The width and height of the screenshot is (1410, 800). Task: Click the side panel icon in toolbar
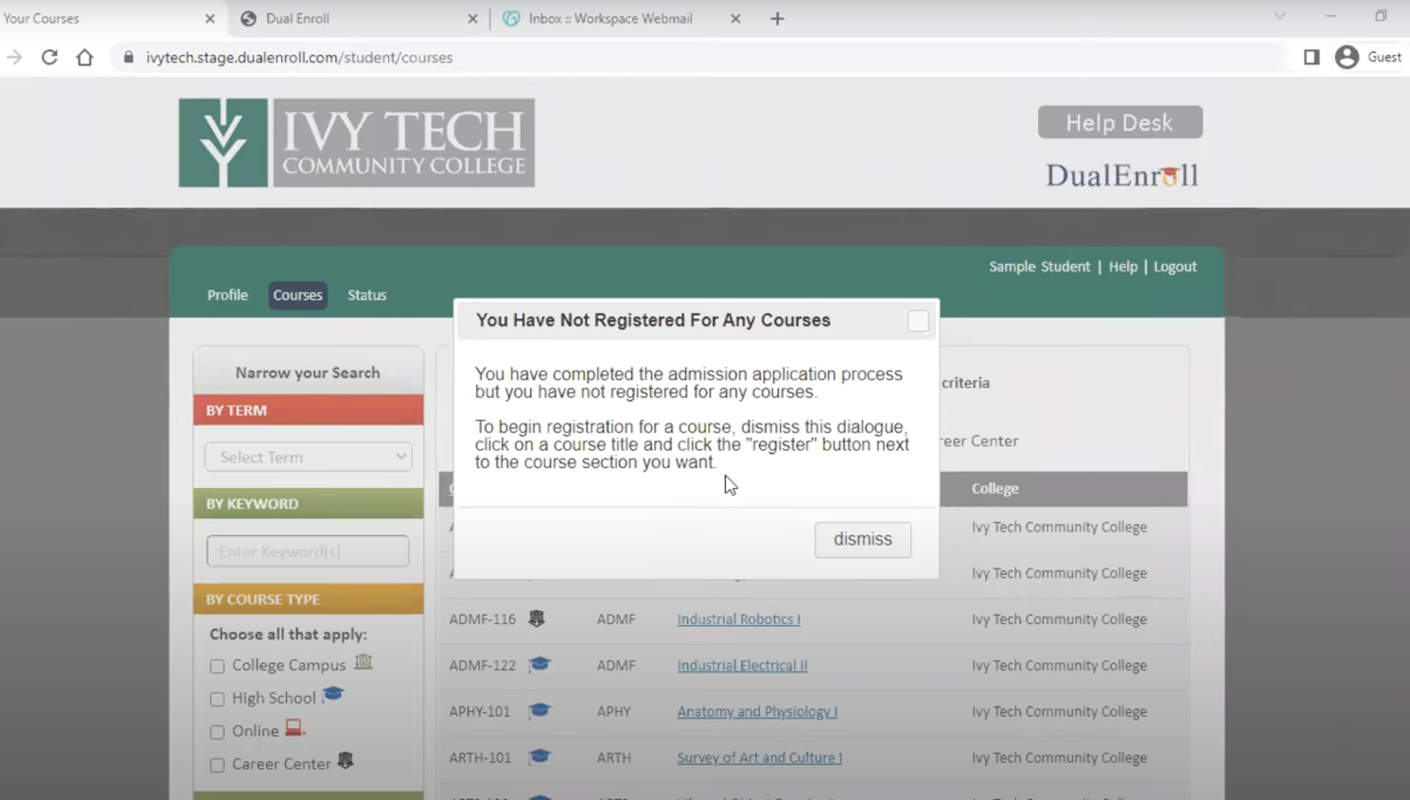(1311, 57)
